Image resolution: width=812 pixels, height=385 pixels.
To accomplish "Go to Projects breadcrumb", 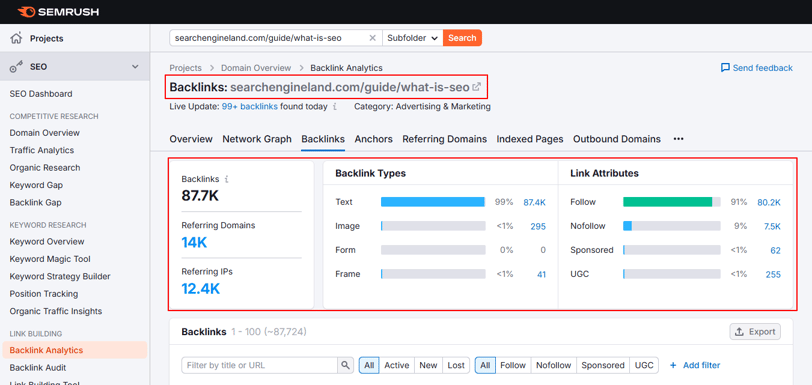I will (x=185, y=68).
